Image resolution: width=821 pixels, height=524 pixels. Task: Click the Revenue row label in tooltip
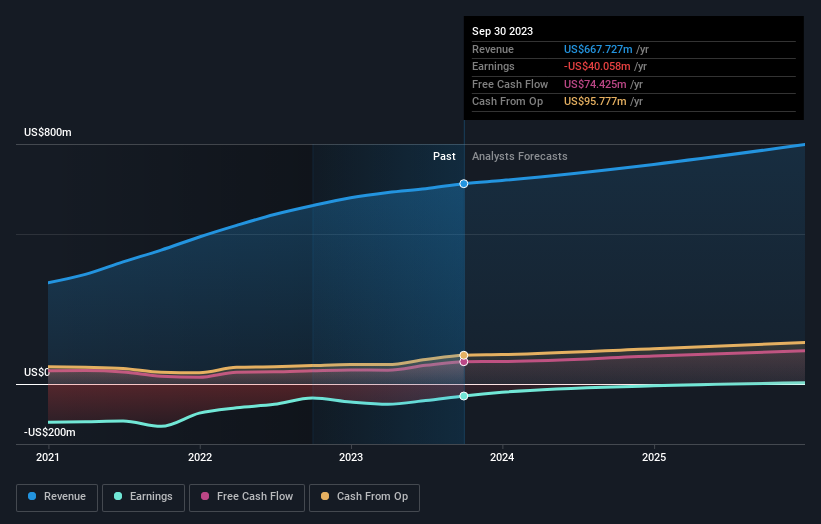(493, 49)
